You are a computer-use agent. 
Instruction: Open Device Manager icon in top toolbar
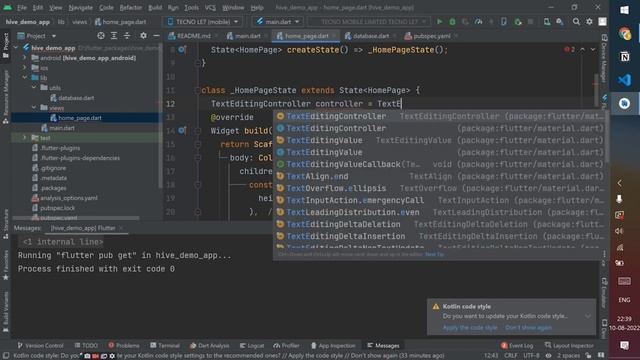coord(547,22)
